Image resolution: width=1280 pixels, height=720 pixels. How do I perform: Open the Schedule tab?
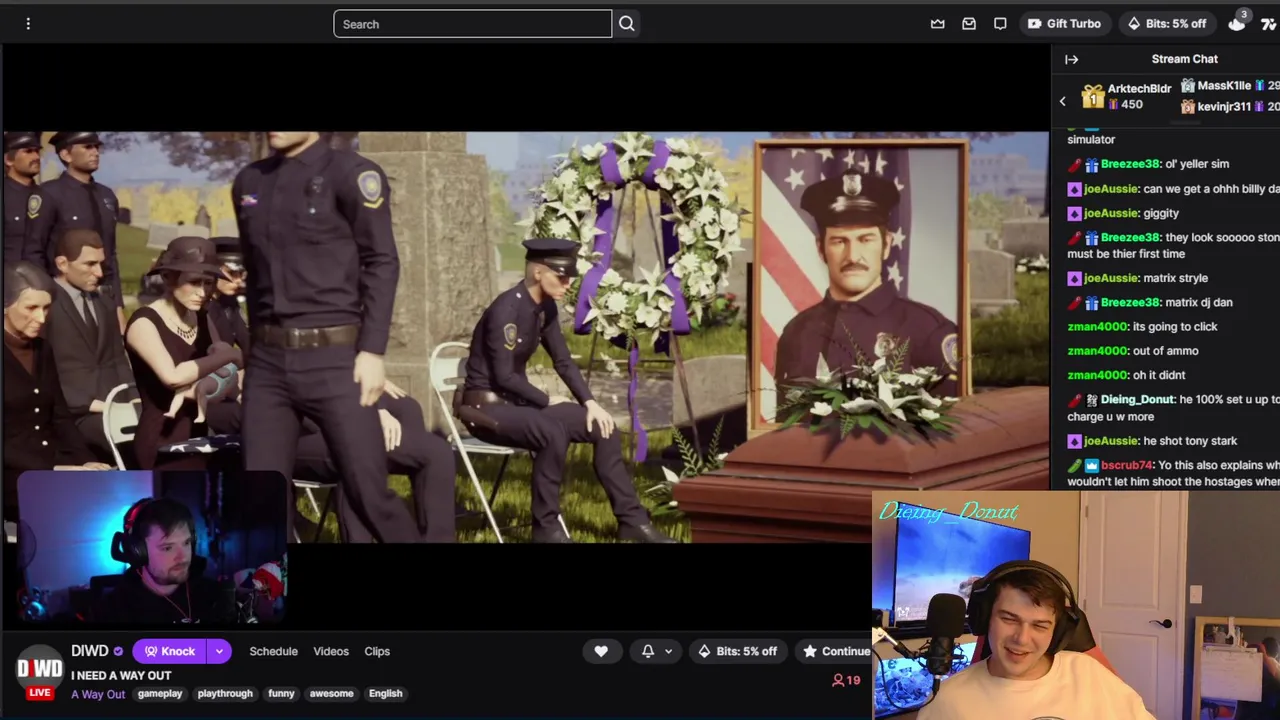pos(274,652)
